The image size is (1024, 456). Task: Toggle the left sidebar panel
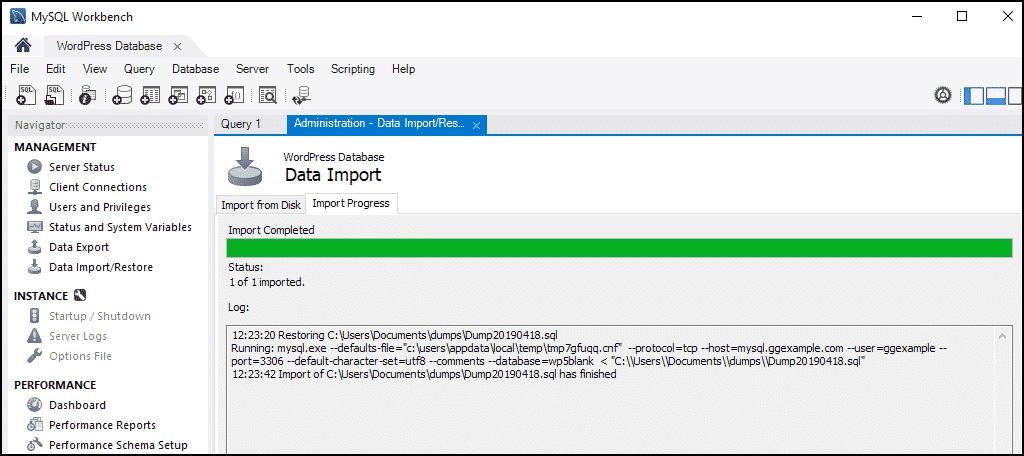point(974,95)
